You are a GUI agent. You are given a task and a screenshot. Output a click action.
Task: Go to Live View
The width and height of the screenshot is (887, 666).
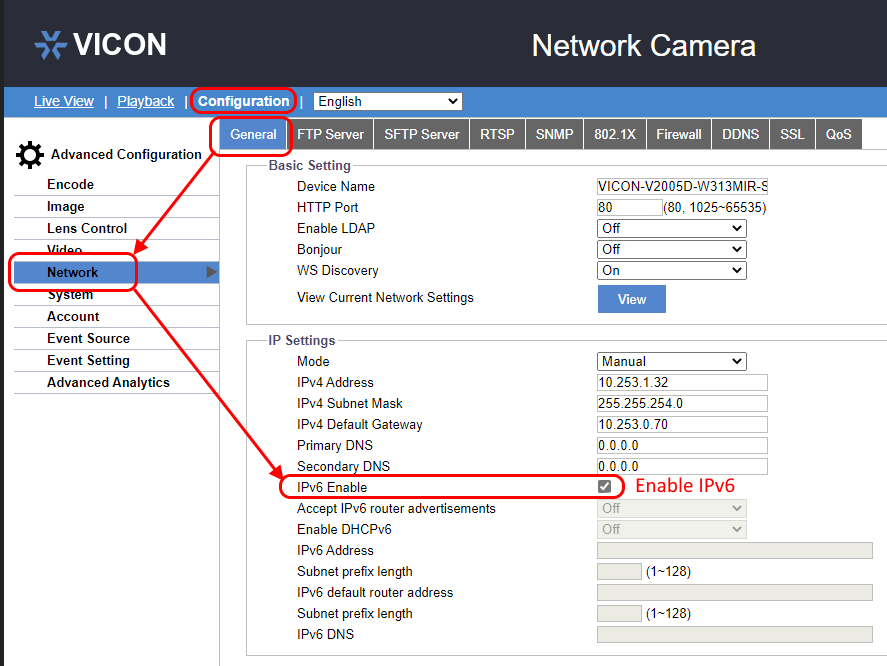pyautogui.click(x=63, y=101)
